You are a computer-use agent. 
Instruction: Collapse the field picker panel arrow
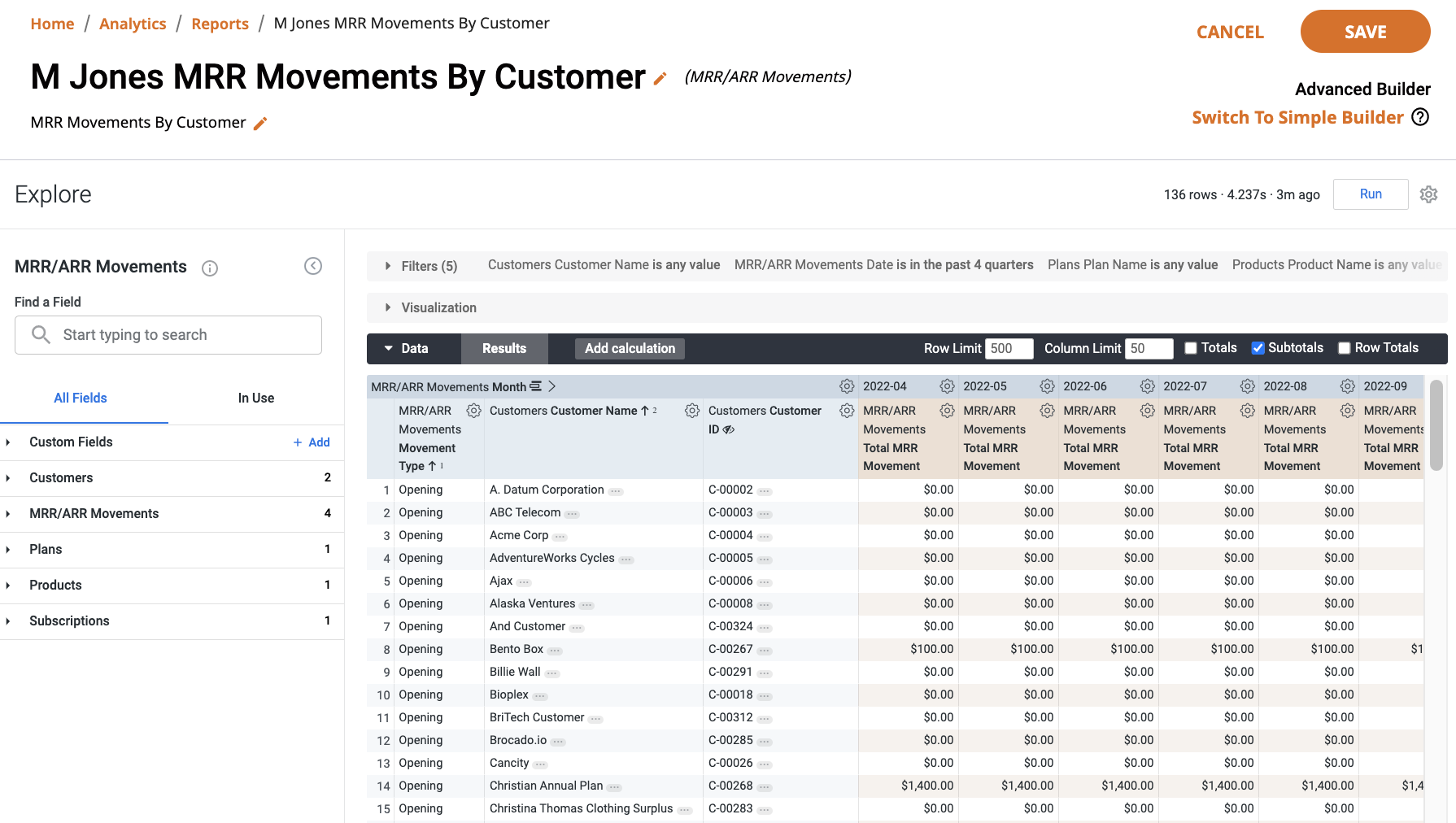(x=313, y=266)
